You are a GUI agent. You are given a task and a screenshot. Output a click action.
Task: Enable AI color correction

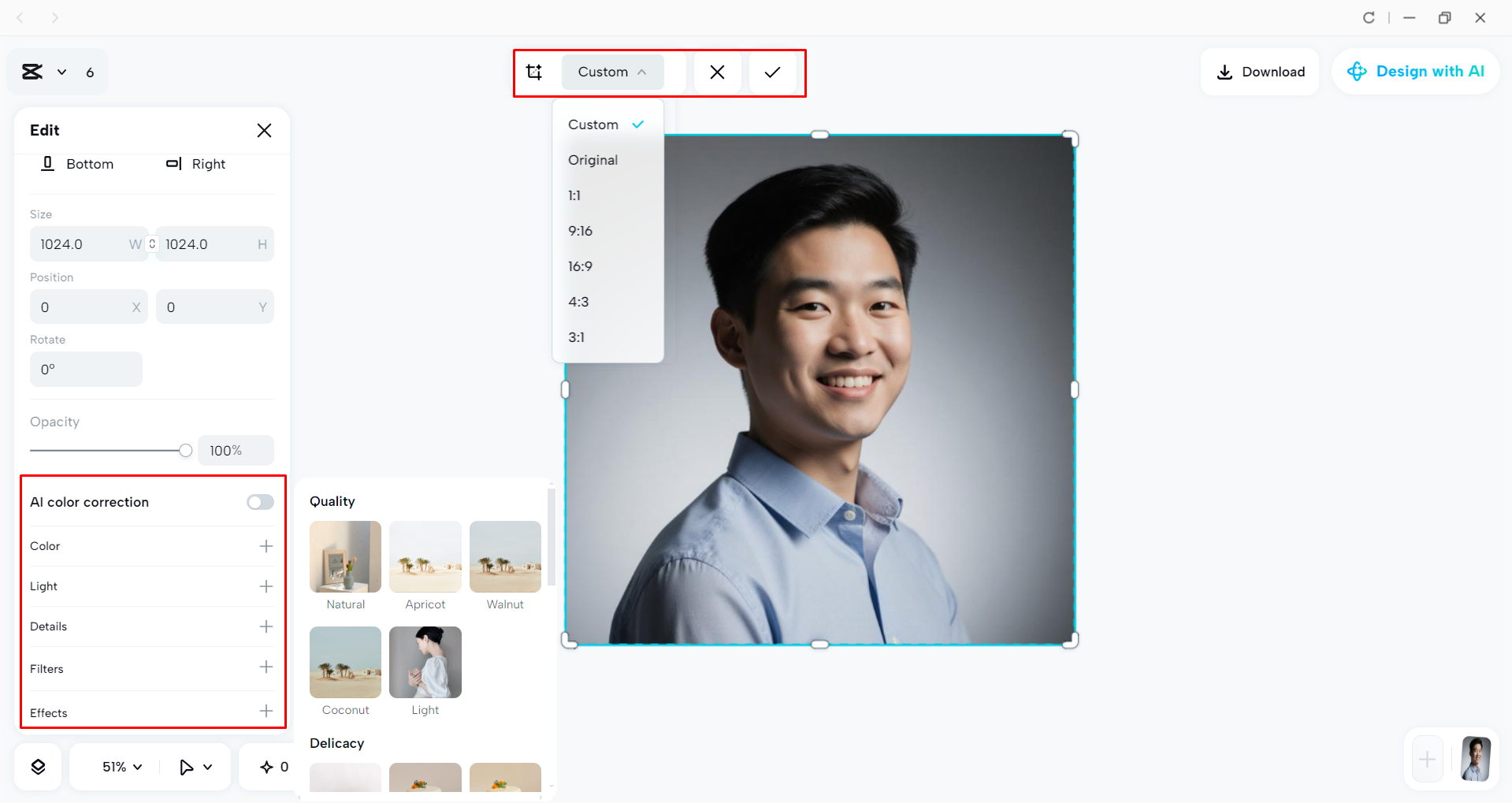click(x=259, y=501)
